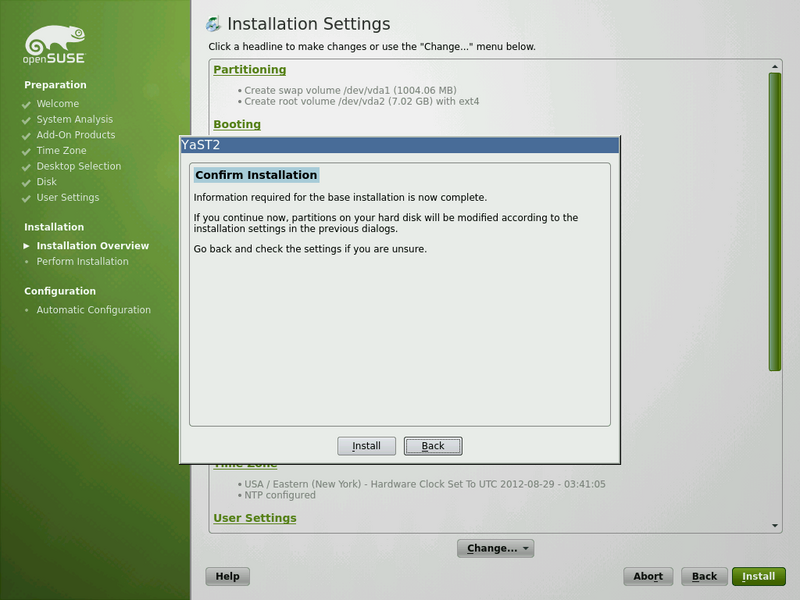
Task: Click the openSUSE chameleon logo
Action: 55,44
